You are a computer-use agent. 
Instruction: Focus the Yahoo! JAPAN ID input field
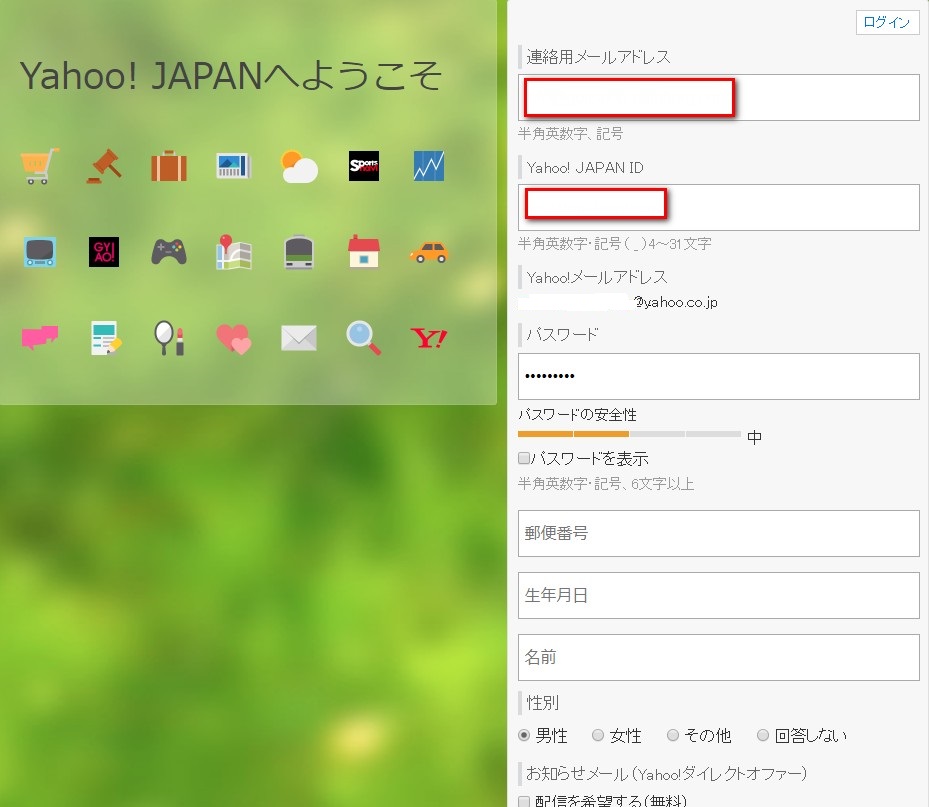(719, 207)
